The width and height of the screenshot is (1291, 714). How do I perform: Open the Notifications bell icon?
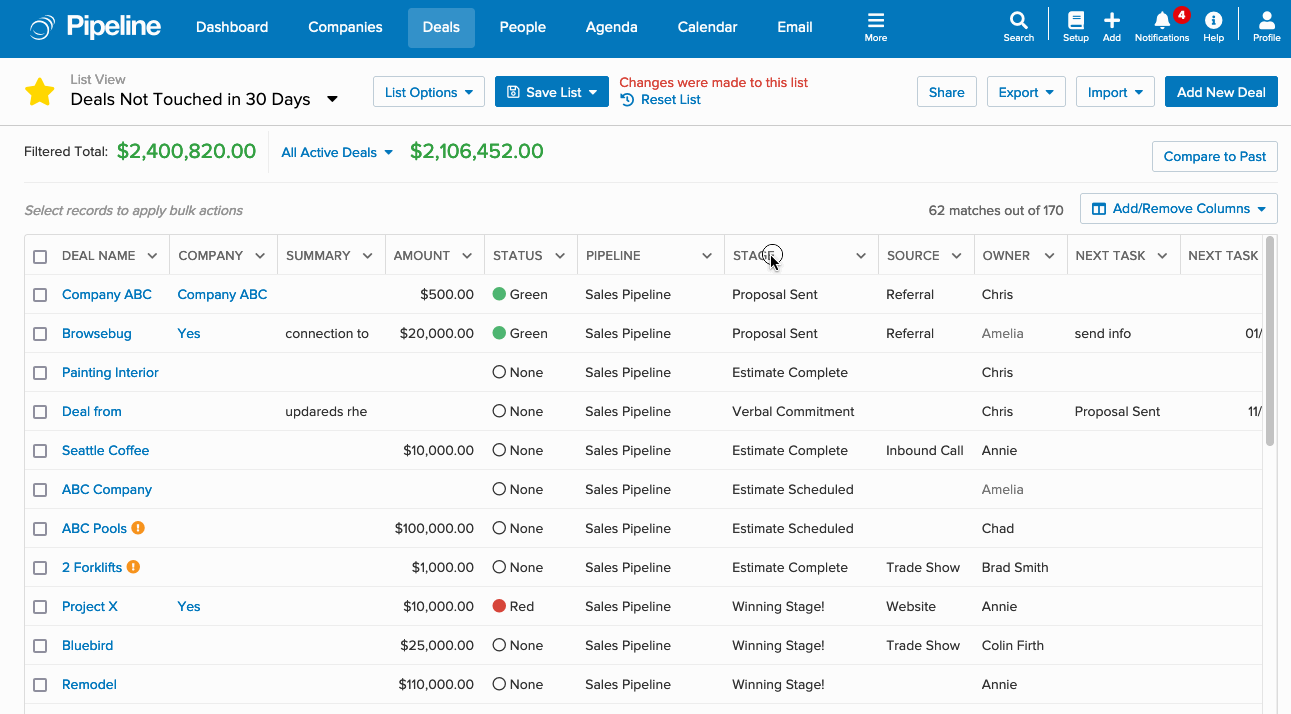(1161, 20)
